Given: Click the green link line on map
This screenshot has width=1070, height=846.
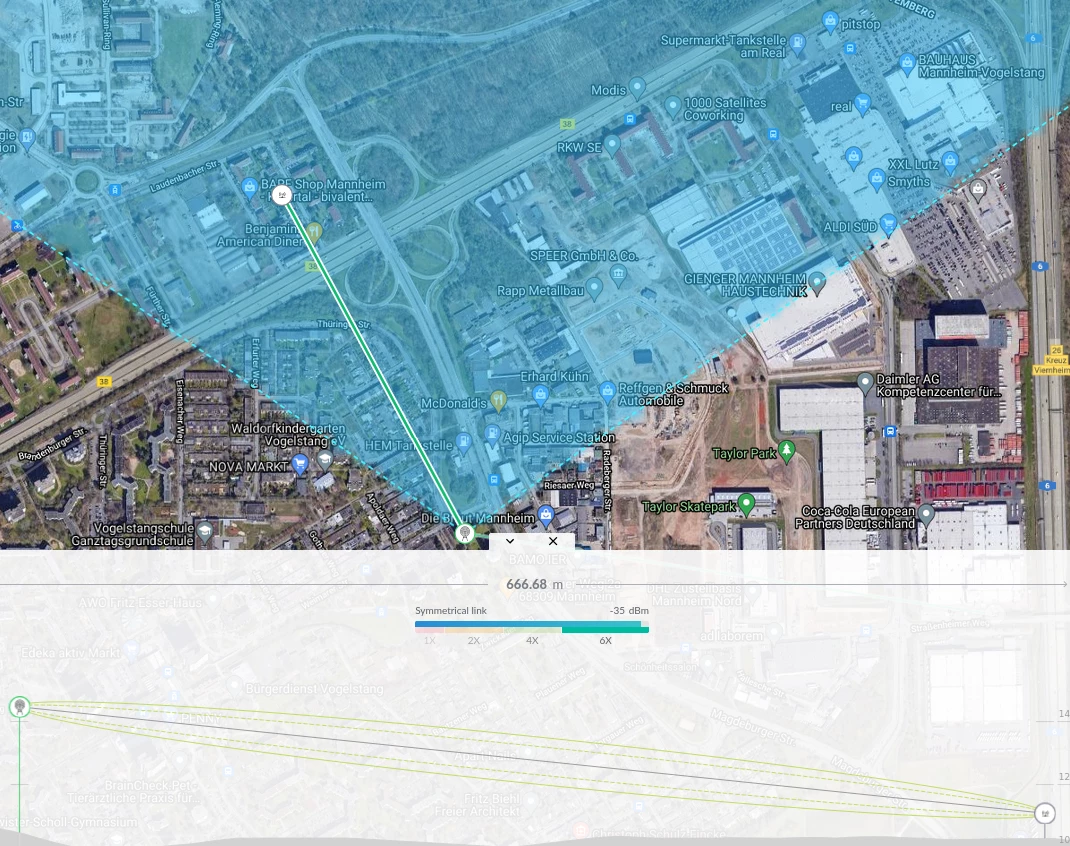Looking at the screenshot, I should pos(373,365).
